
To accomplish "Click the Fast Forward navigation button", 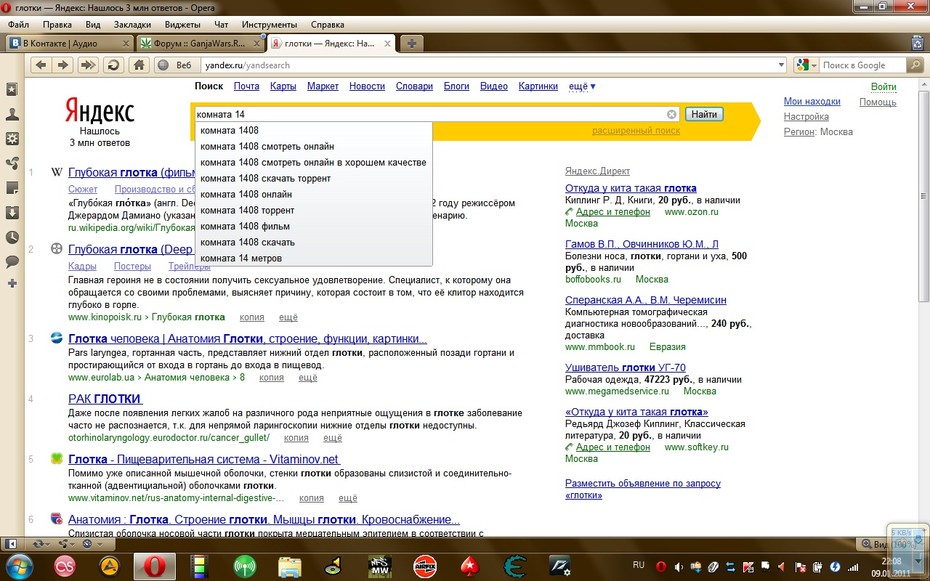I will click(88, 65).
